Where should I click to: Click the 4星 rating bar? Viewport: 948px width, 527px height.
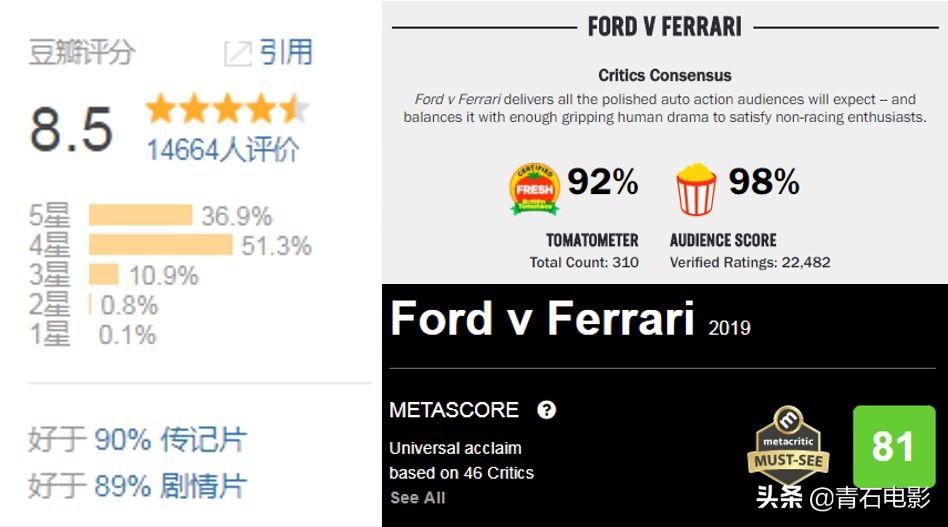point(160,245)
